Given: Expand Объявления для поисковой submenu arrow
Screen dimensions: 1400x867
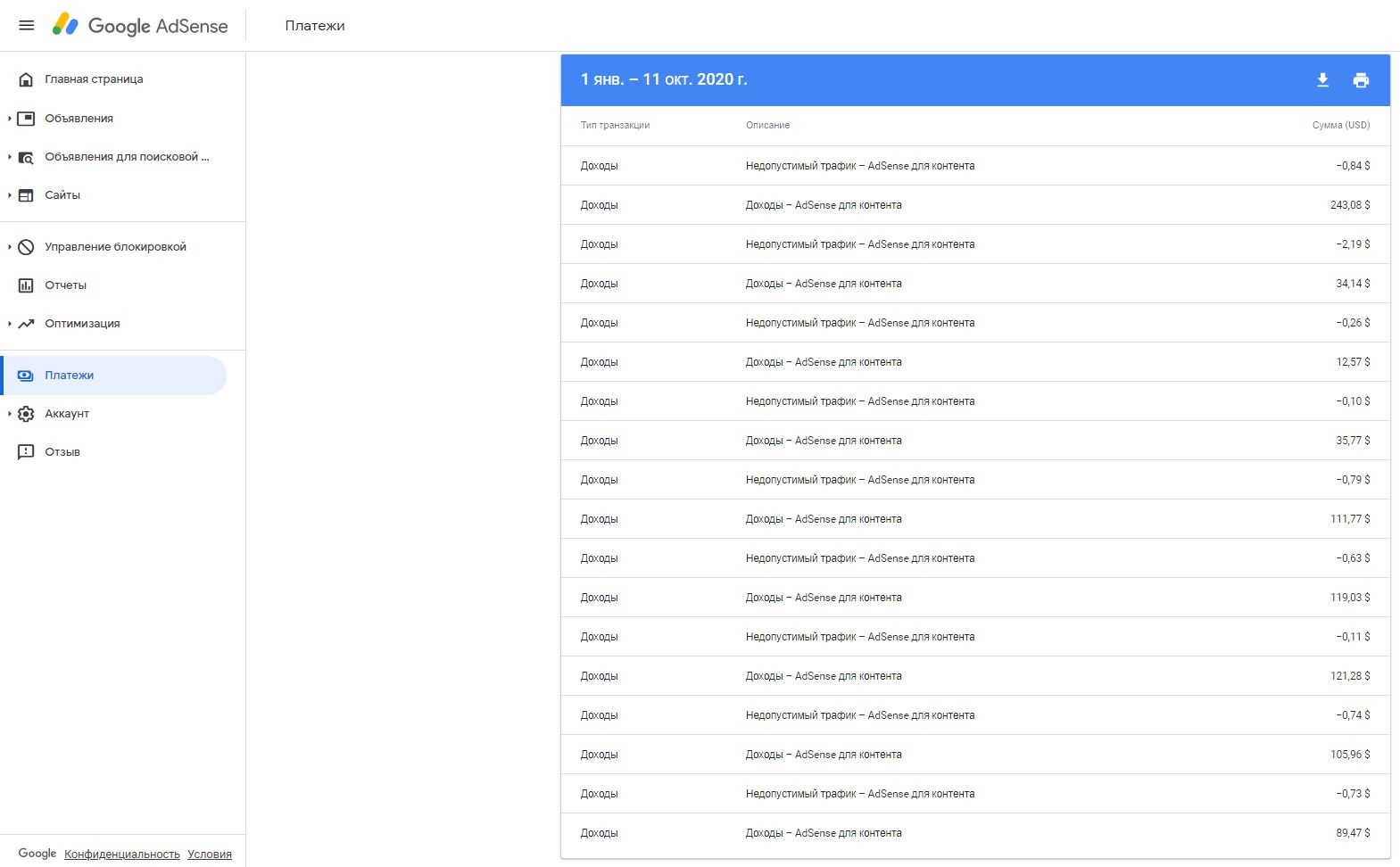Looking at the screenshot, I should click(10, 157).
